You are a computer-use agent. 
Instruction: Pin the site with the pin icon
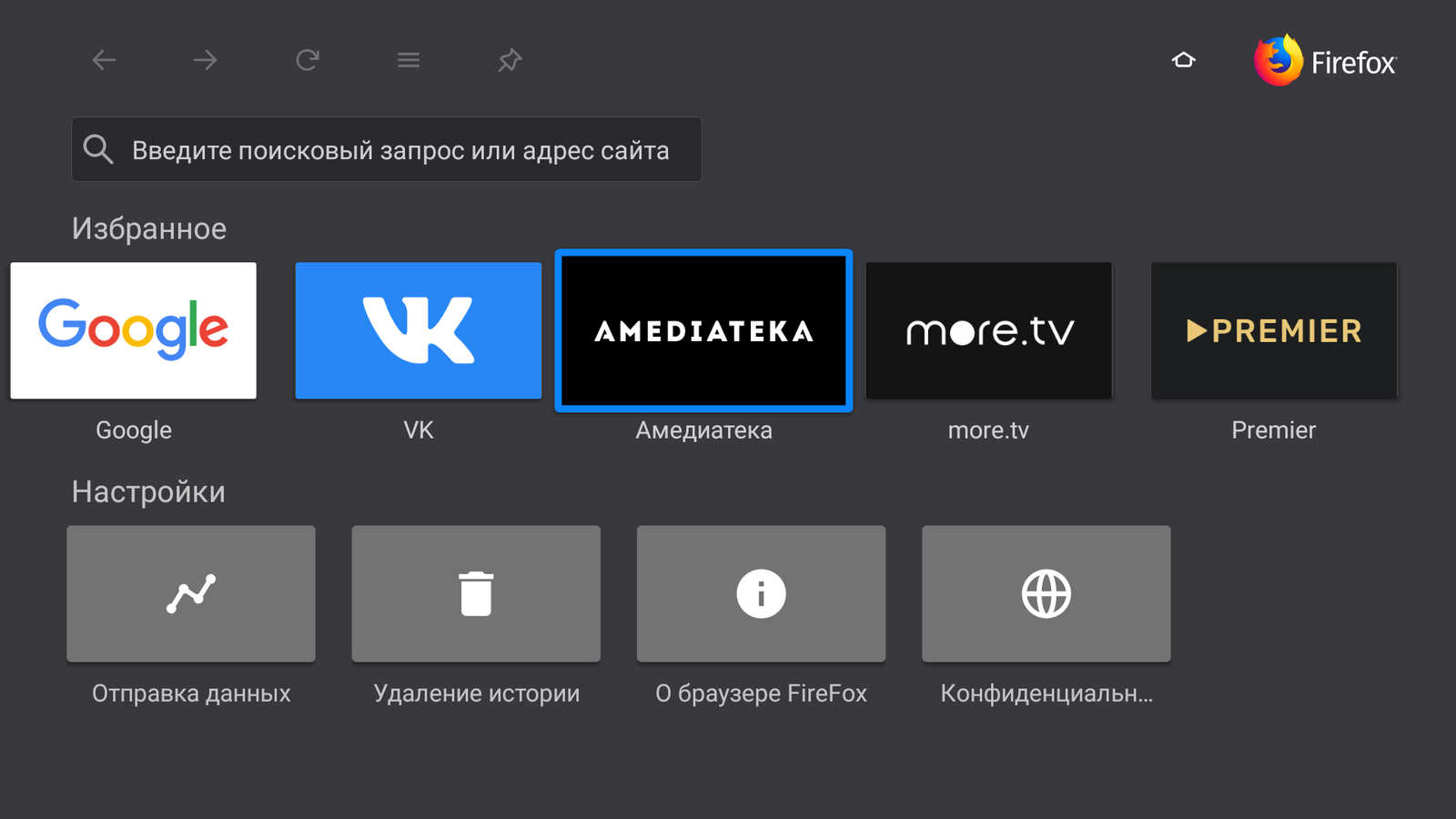click(x=510, y=60)
